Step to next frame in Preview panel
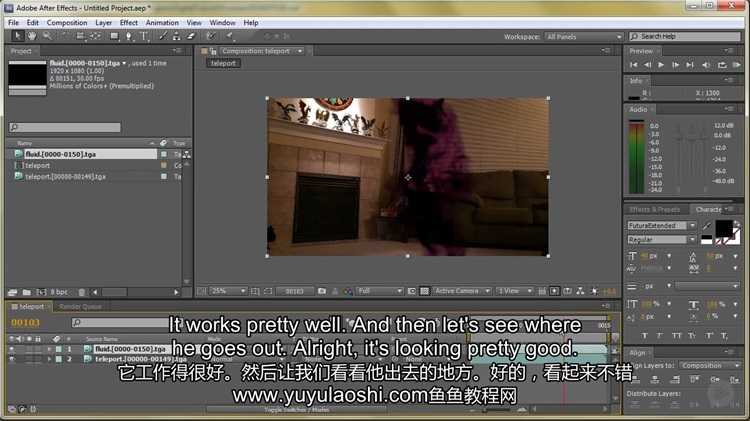 tap(675, 65)
